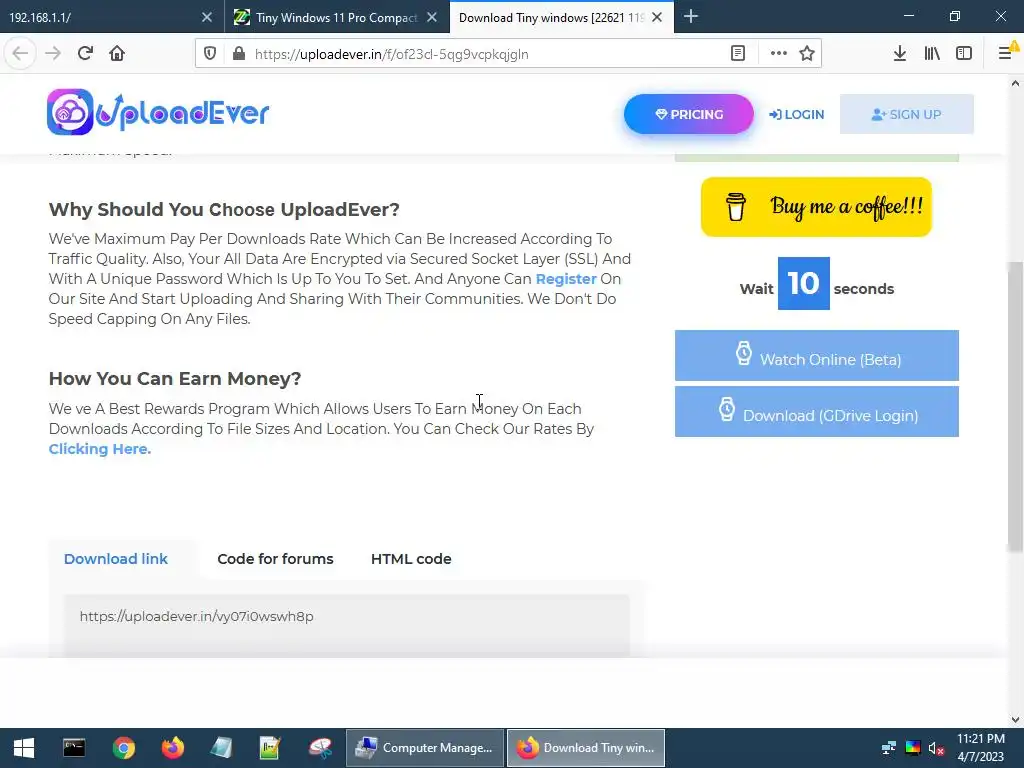
Task: Open network status tray icon
Action: tap(889, 748)
